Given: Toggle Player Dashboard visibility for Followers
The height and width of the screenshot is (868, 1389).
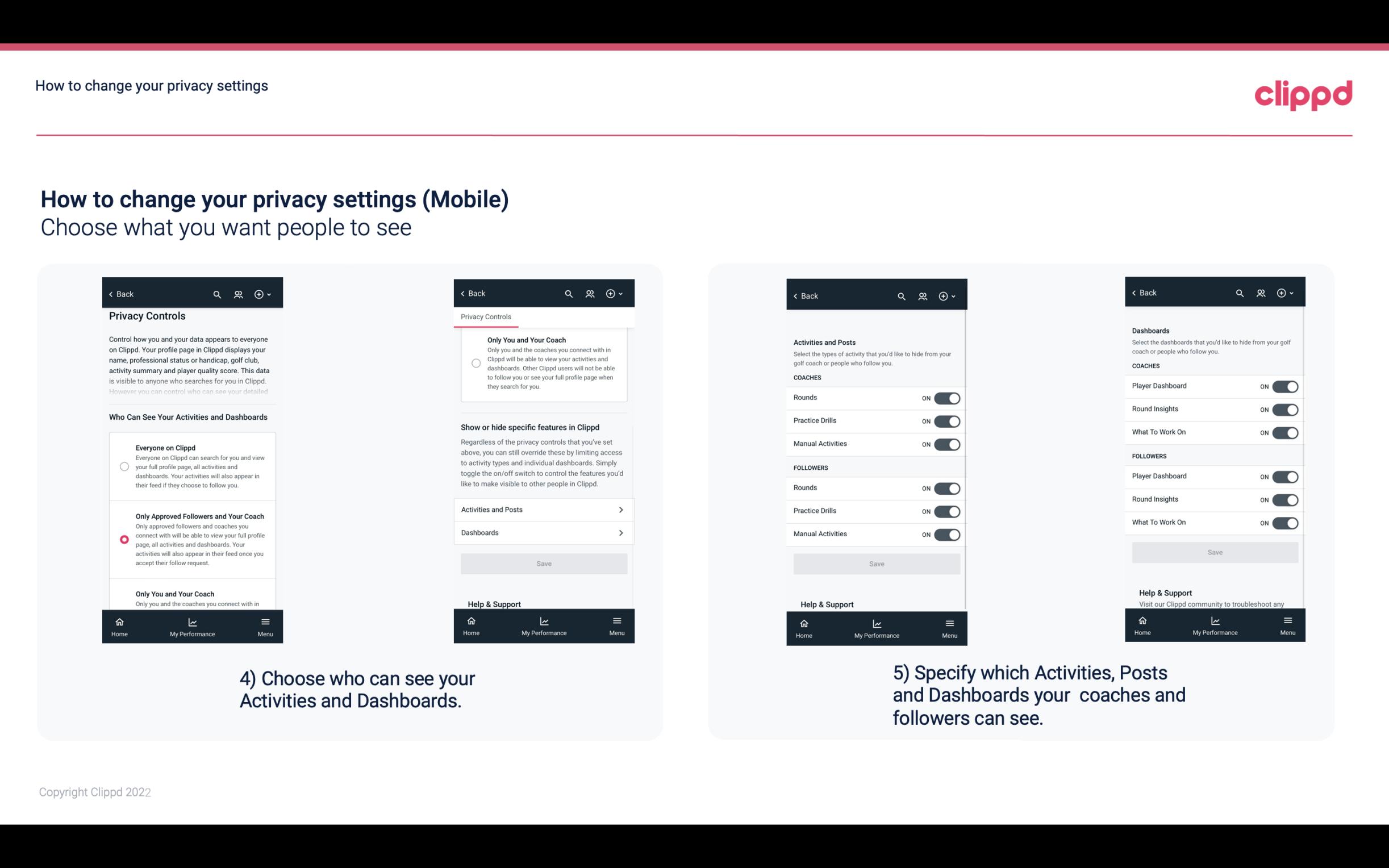Looking at the screenshot, I should (x=1284, y=476).
